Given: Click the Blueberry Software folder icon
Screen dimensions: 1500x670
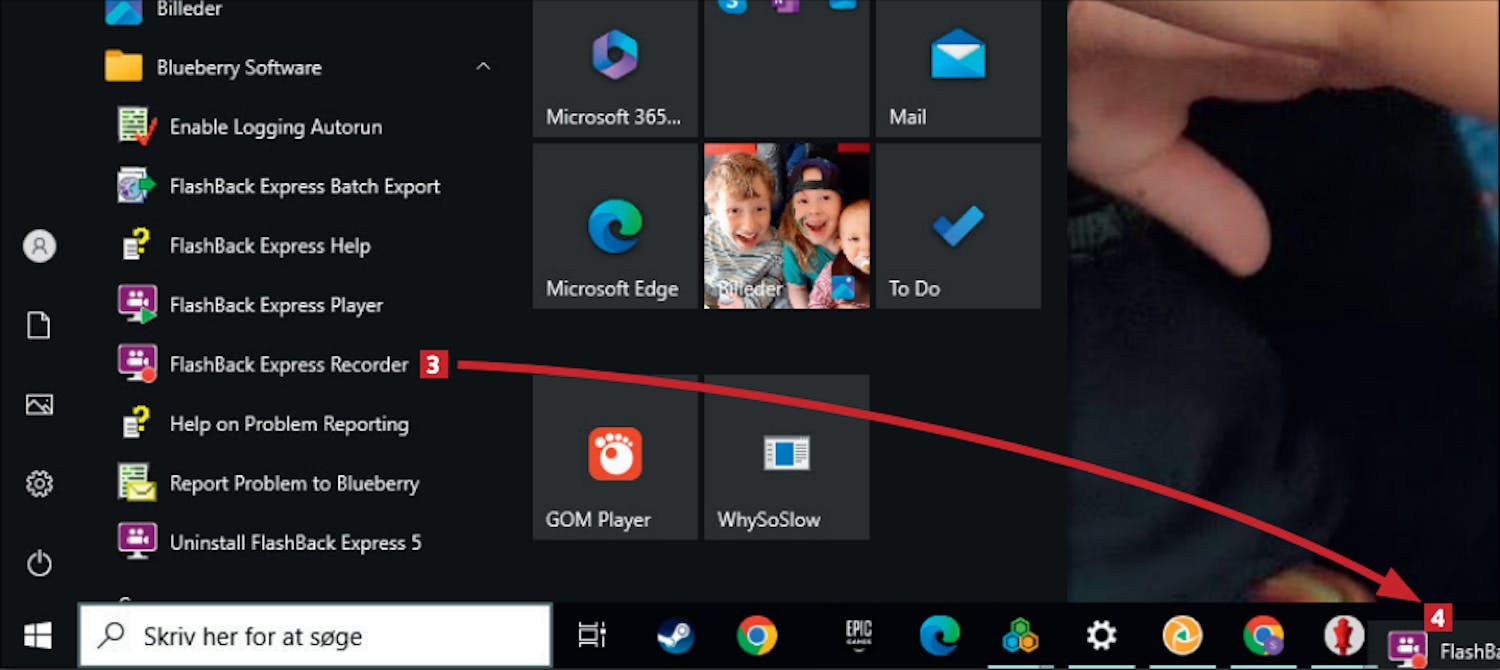Looking at the screenshot, I should point(124,67).
